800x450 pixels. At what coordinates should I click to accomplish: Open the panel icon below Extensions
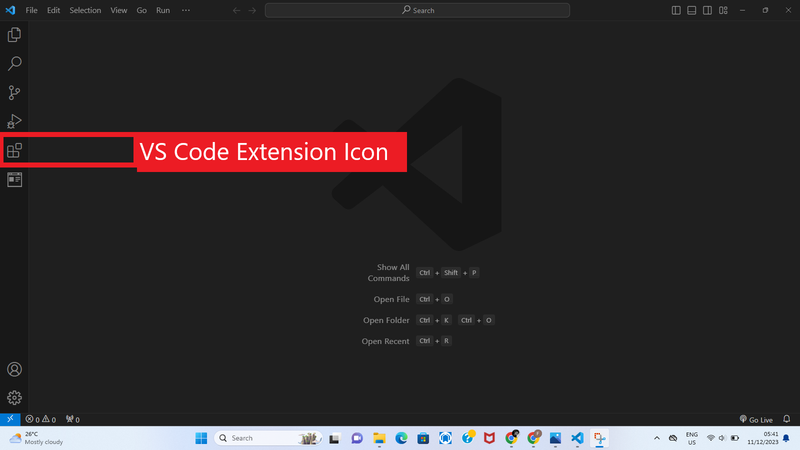pyautogui.click(x=14, y=180)
